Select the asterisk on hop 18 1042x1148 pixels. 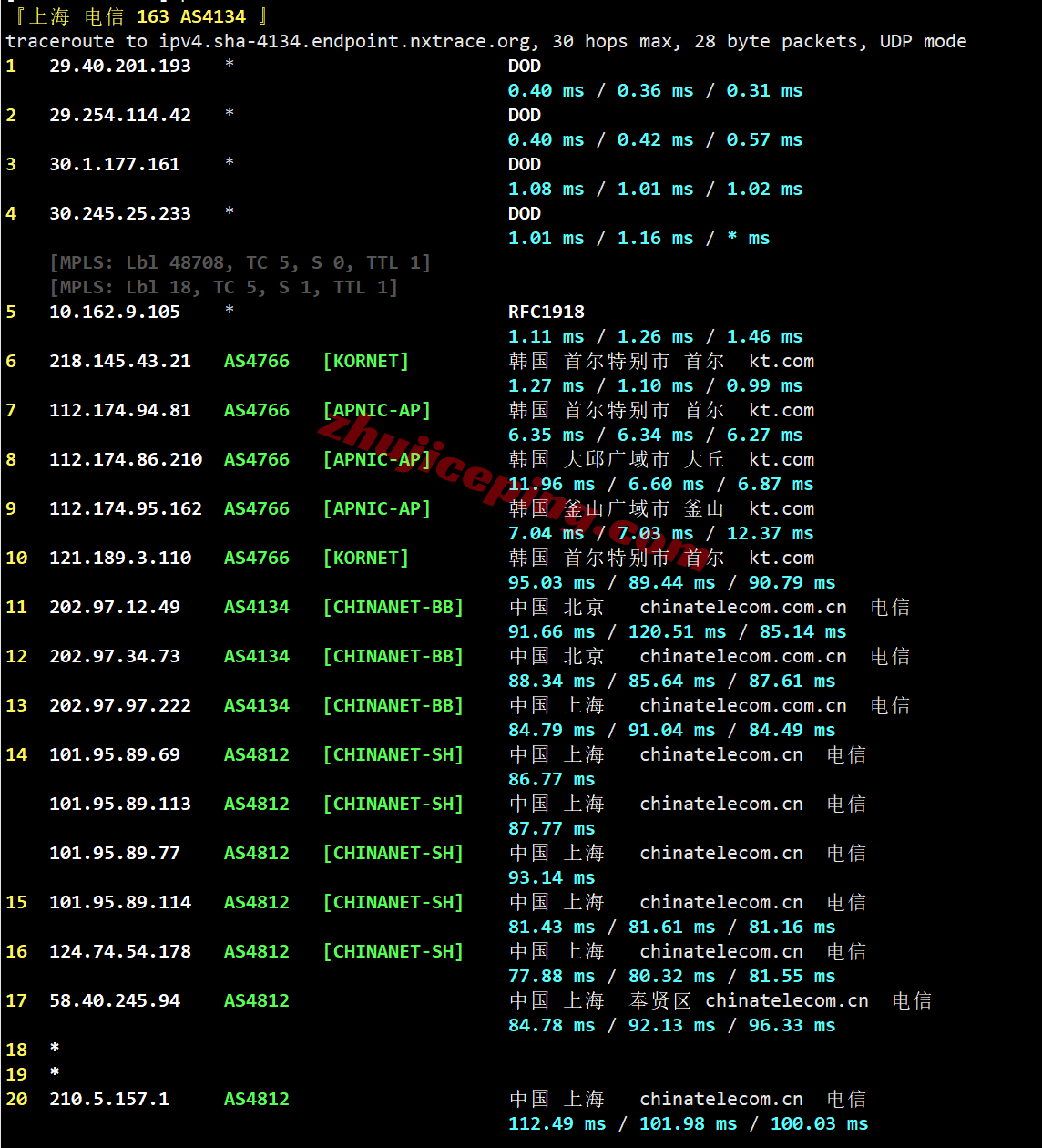click(x=55, y=1048)
